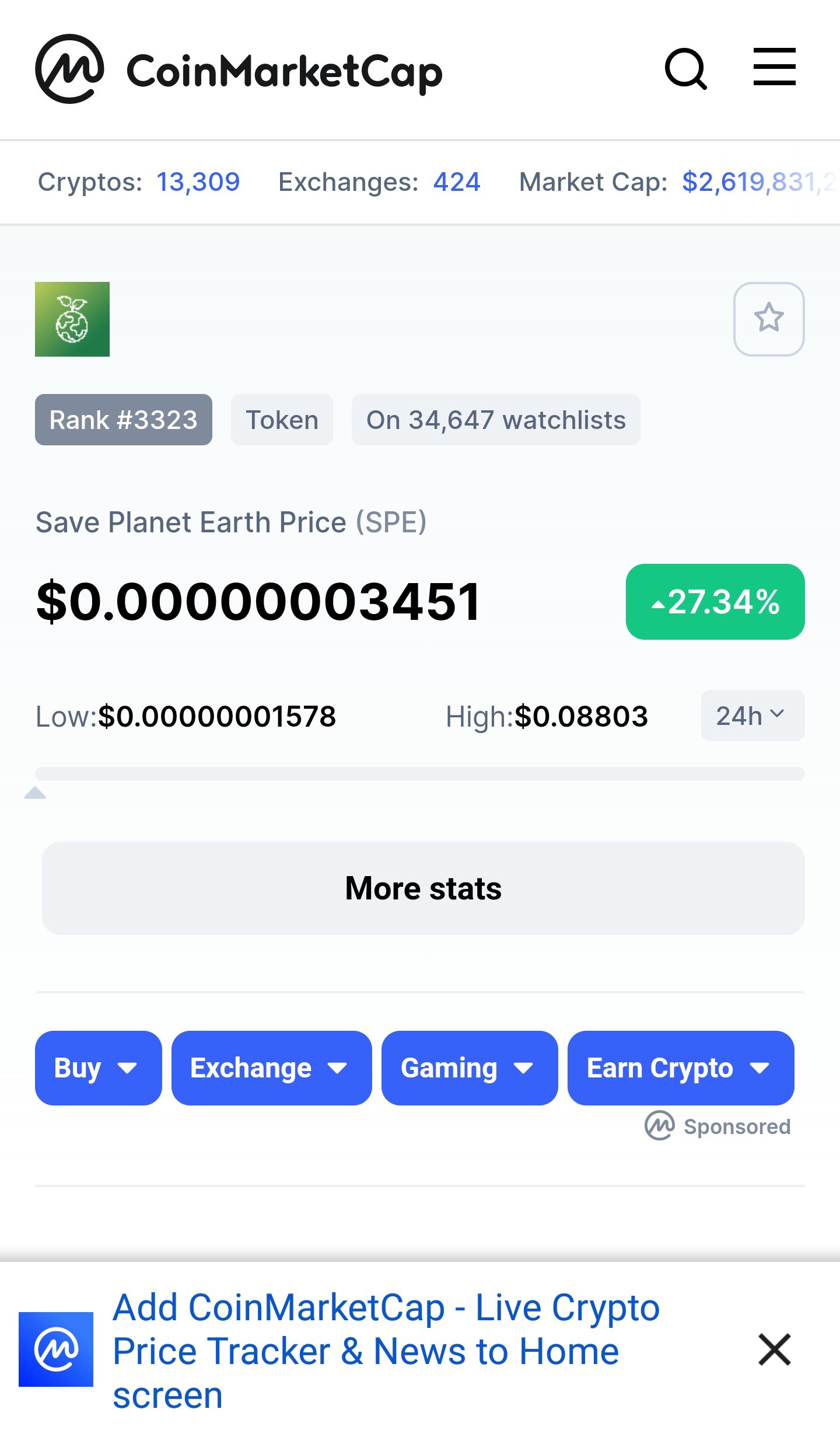Screen dimensions: 840x1437
Task: Expand the Gaming dropdown menu
Action: point(470,1068)
